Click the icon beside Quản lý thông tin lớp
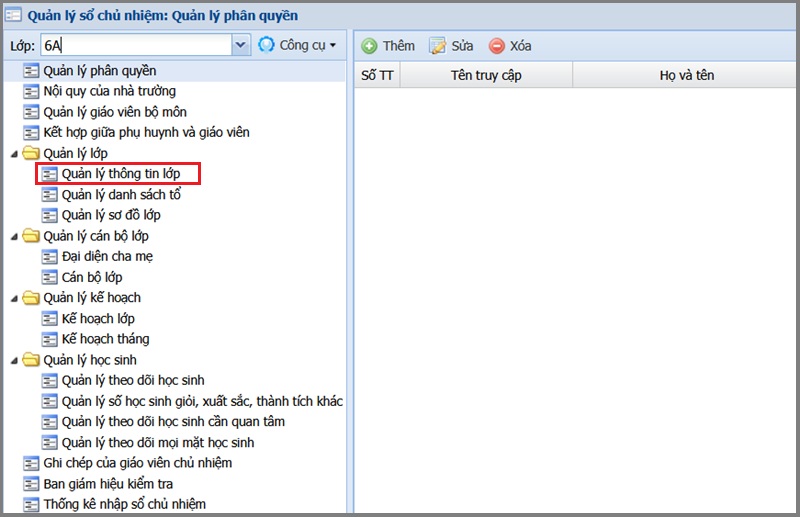800x517 pixels. pos(49,174)
